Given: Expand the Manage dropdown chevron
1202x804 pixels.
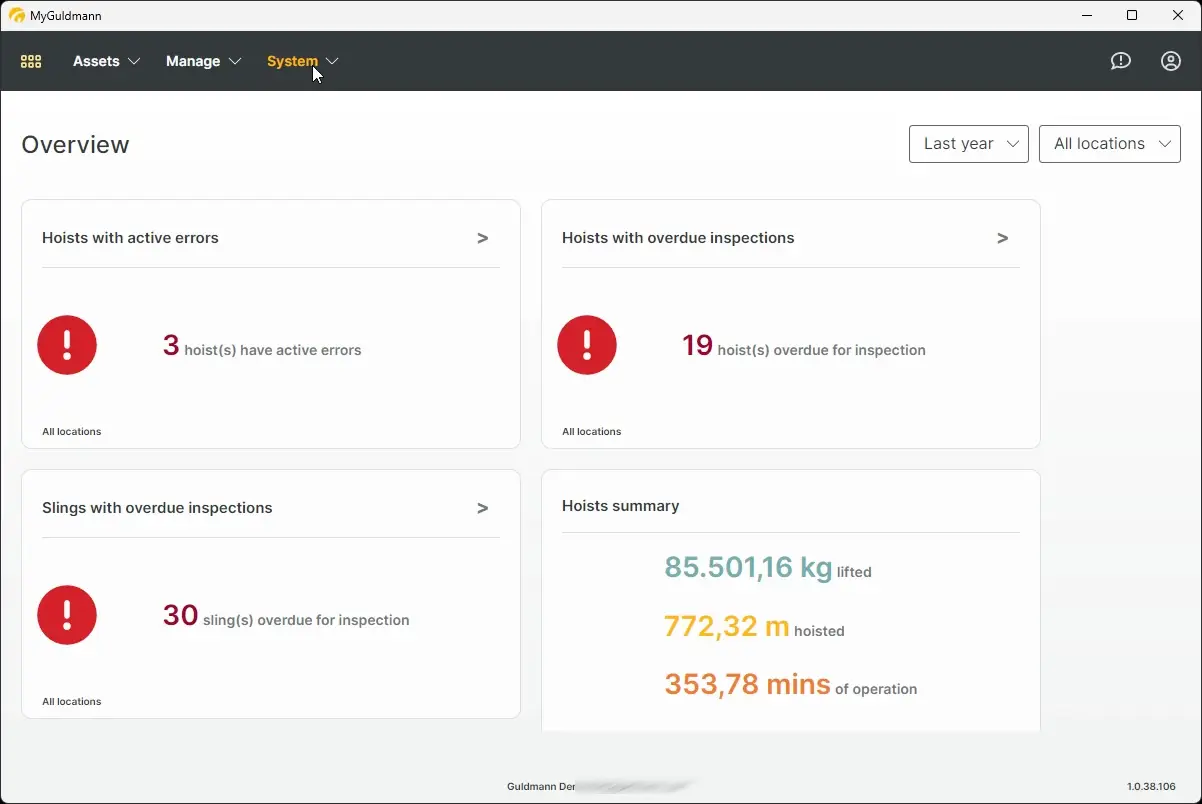Looking at the screenshot, I should click(x=237, y=61).
